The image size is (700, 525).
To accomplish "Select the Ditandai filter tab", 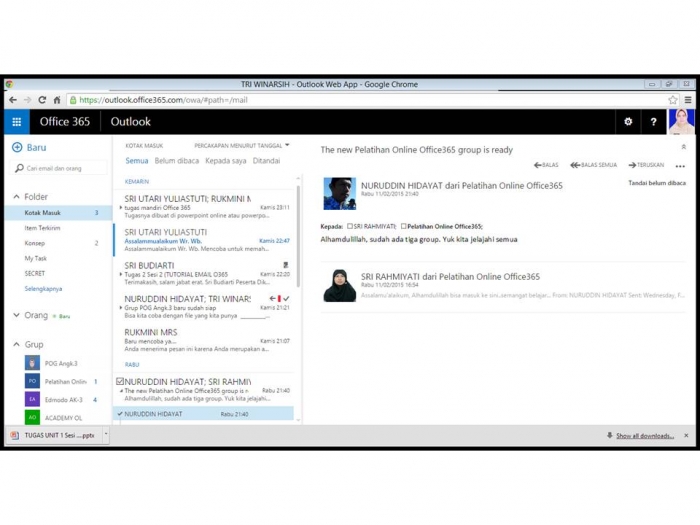I will point(267,161).
